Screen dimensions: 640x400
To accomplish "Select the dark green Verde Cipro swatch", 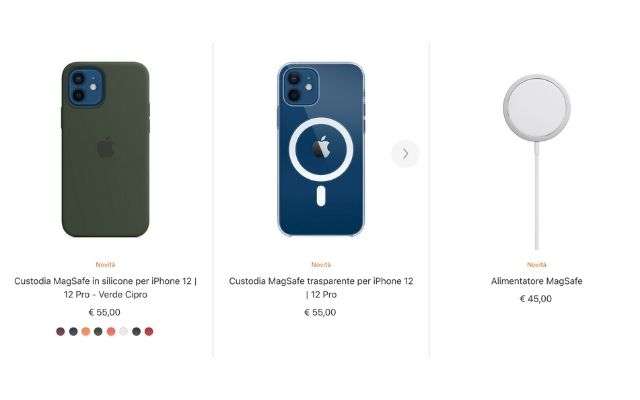I will pos(98,331).
